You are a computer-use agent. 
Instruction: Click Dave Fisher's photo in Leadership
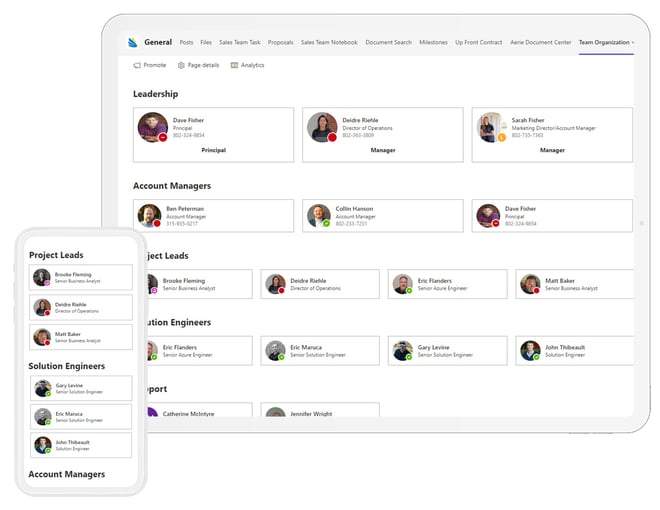152,127
